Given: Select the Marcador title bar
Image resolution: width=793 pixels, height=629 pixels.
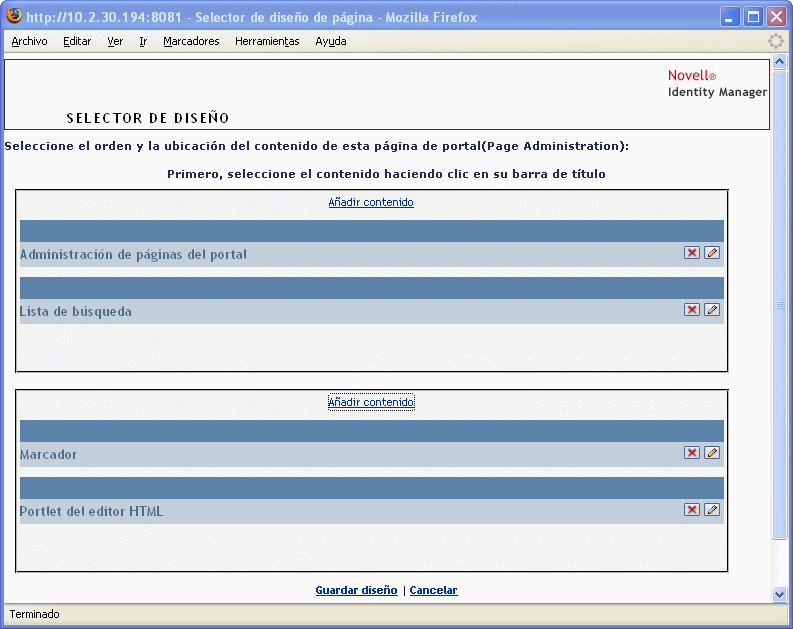Looking at the screenshot, I should click(x=372, y=431).
